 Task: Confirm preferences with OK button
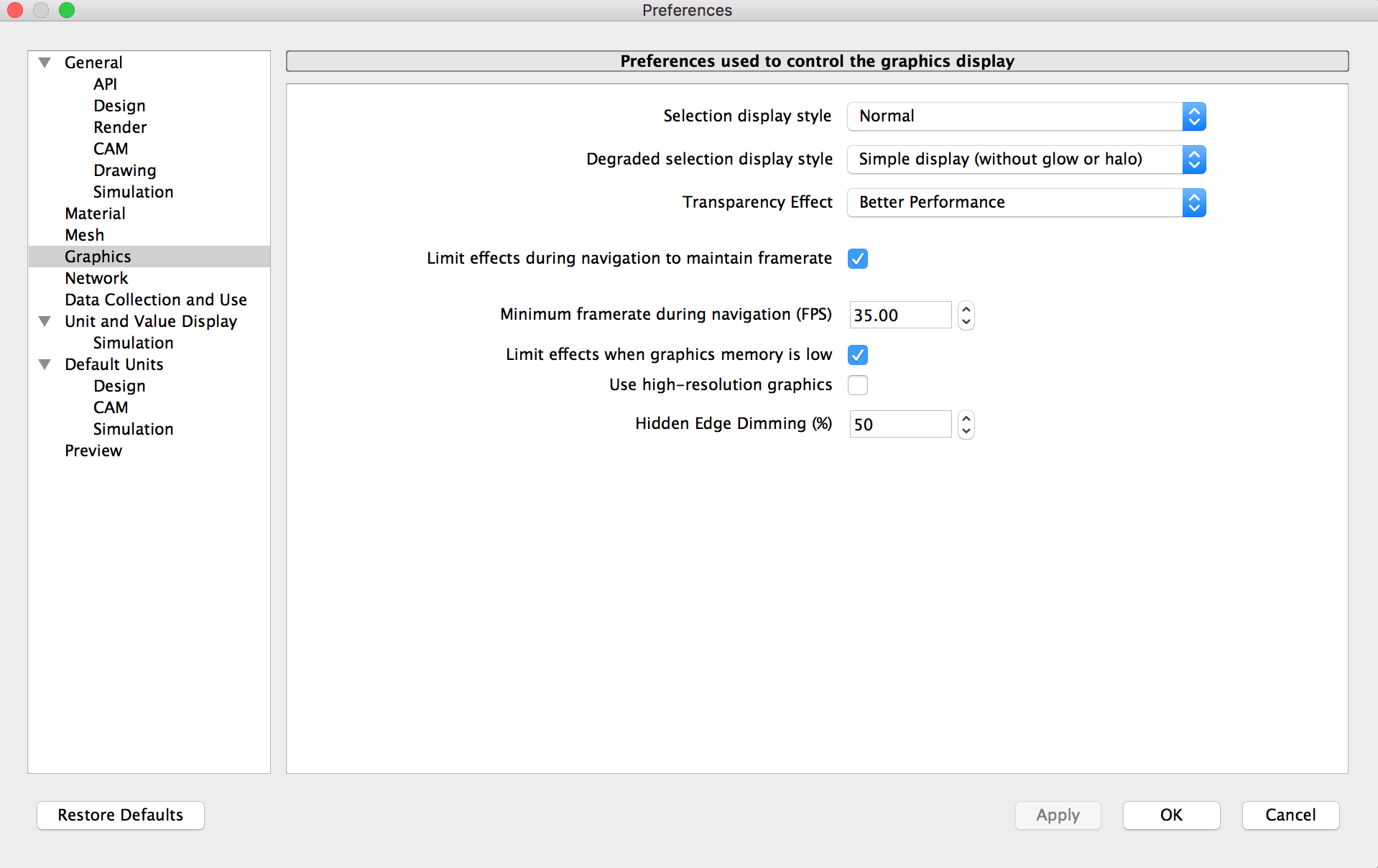pyautogui.click(x=1171, y=816)
